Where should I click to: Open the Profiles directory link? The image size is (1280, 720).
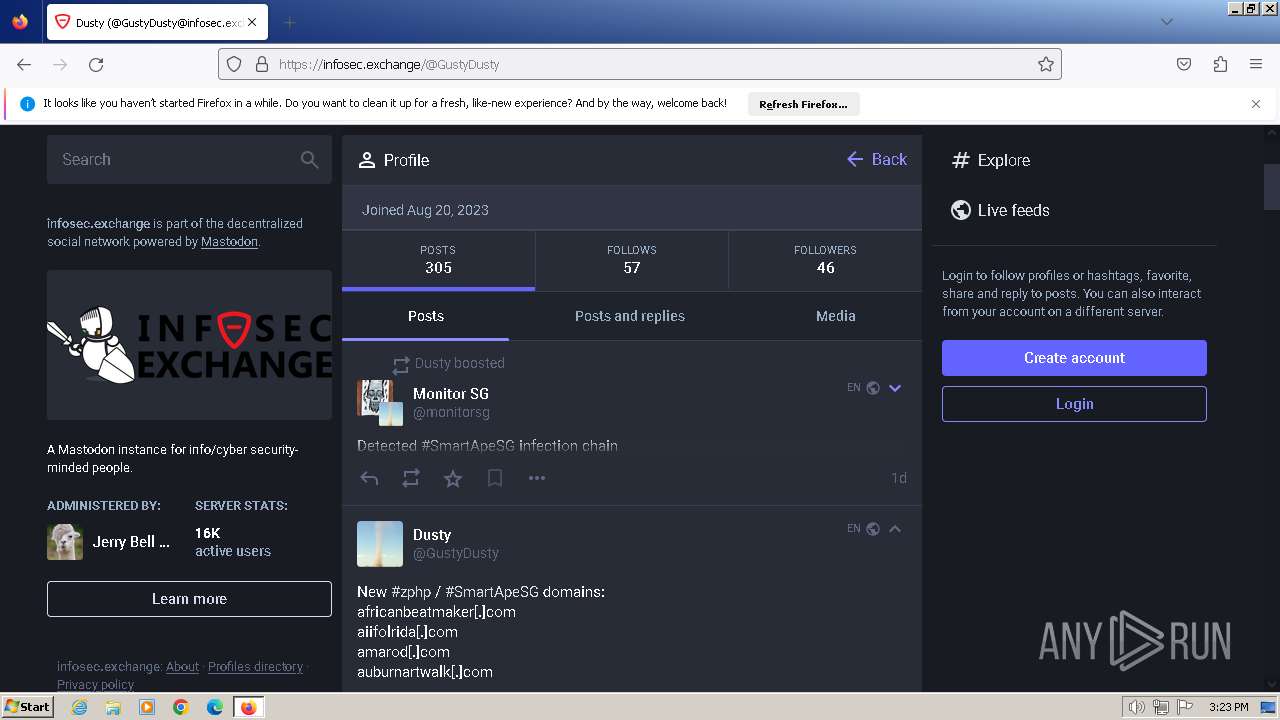click(x=255, y=667)
